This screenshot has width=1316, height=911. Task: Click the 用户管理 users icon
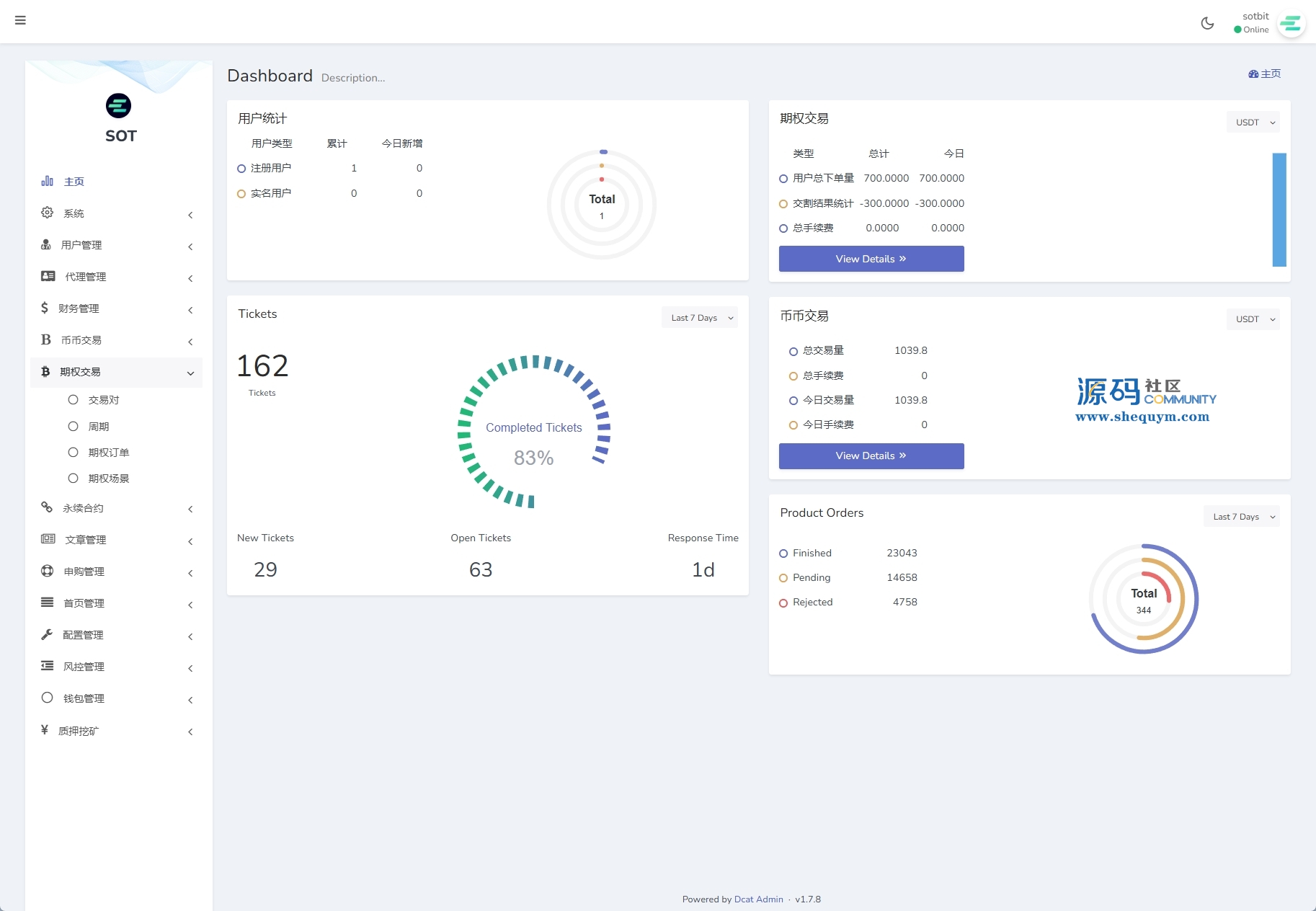coord(46,245)
